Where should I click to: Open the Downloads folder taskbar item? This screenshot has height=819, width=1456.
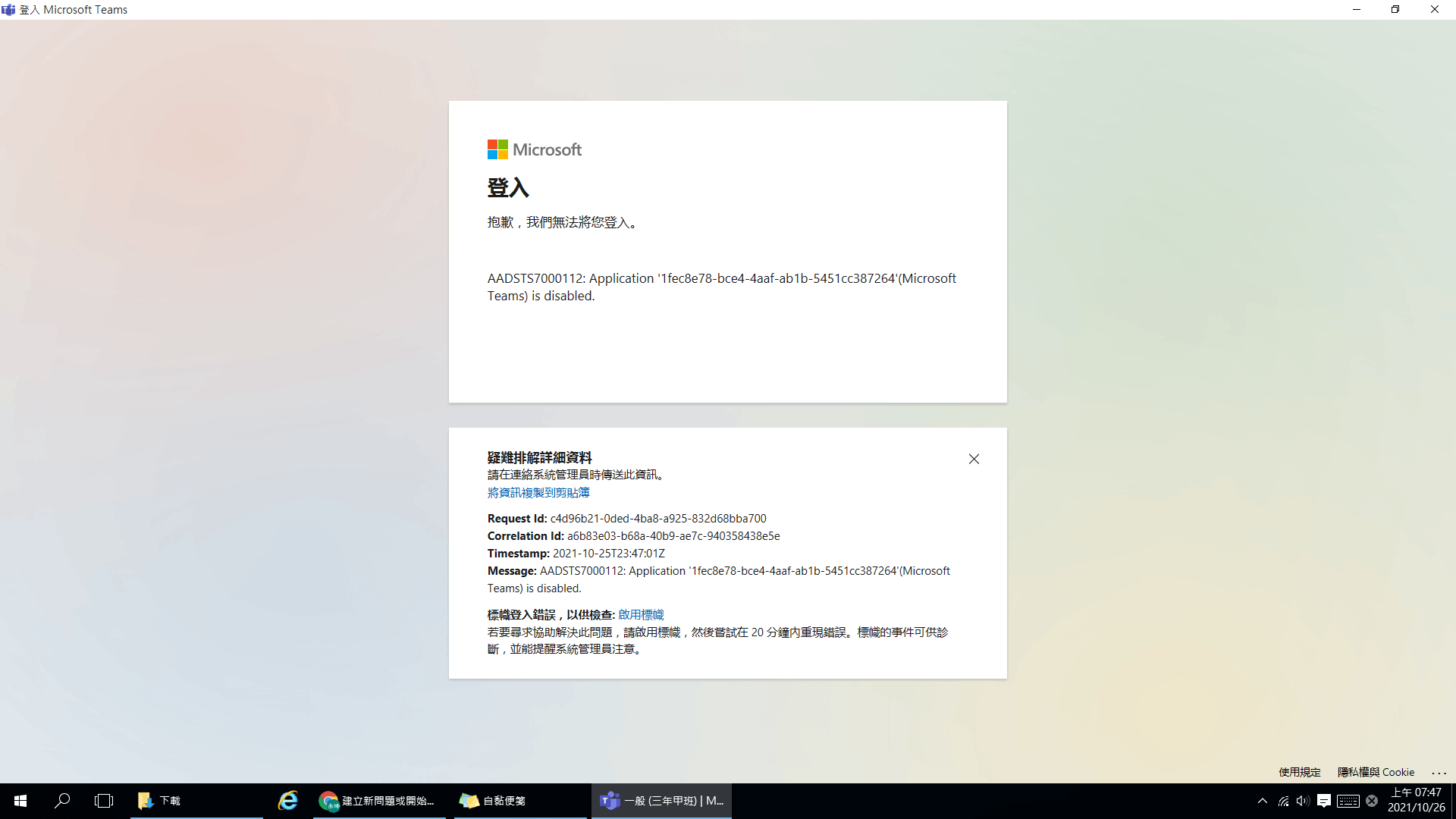[196, 801]
